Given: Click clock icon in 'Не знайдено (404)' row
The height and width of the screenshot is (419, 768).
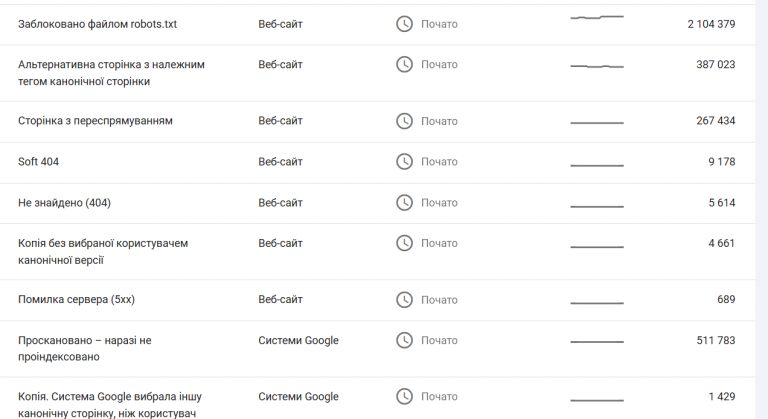Looking at the screenshot, I should point(404,203).
